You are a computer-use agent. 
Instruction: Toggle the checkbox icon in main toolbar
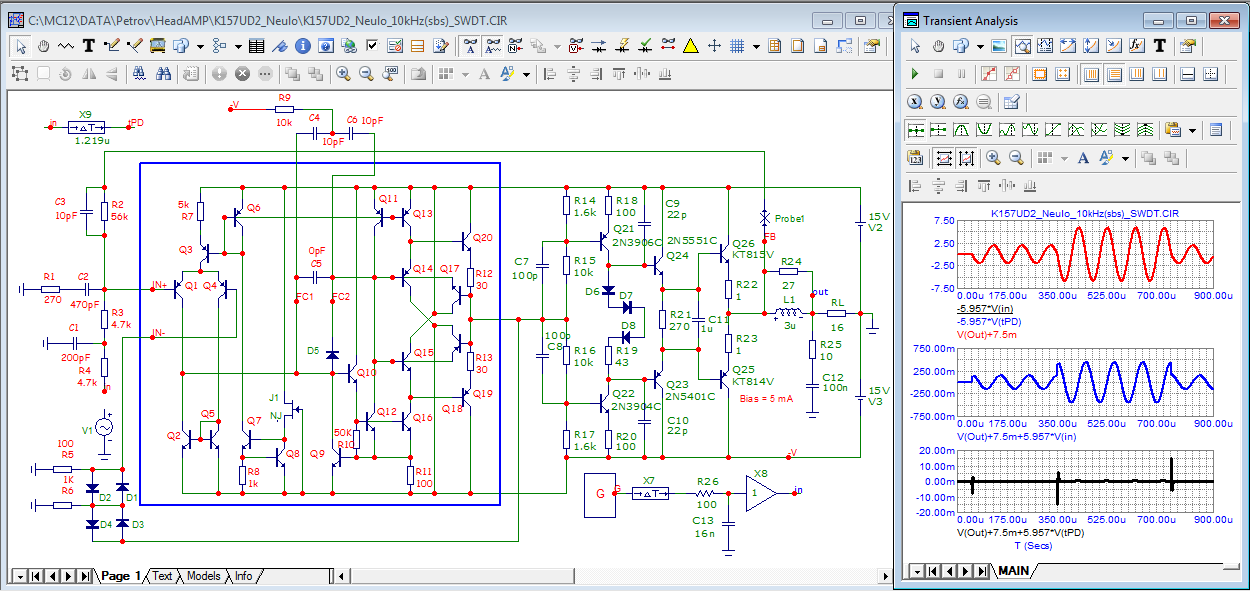(372, 46)
